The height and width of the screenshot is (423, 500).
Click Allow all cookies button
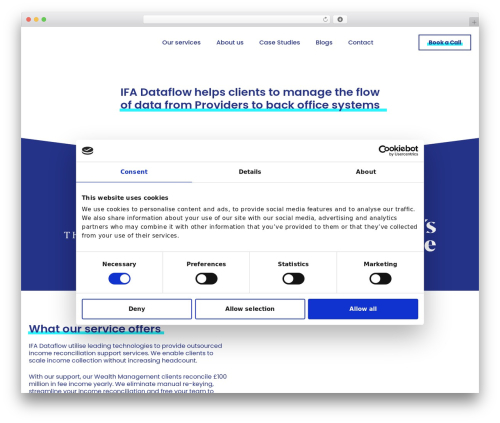pyautogui.click(x=363, y=309)
